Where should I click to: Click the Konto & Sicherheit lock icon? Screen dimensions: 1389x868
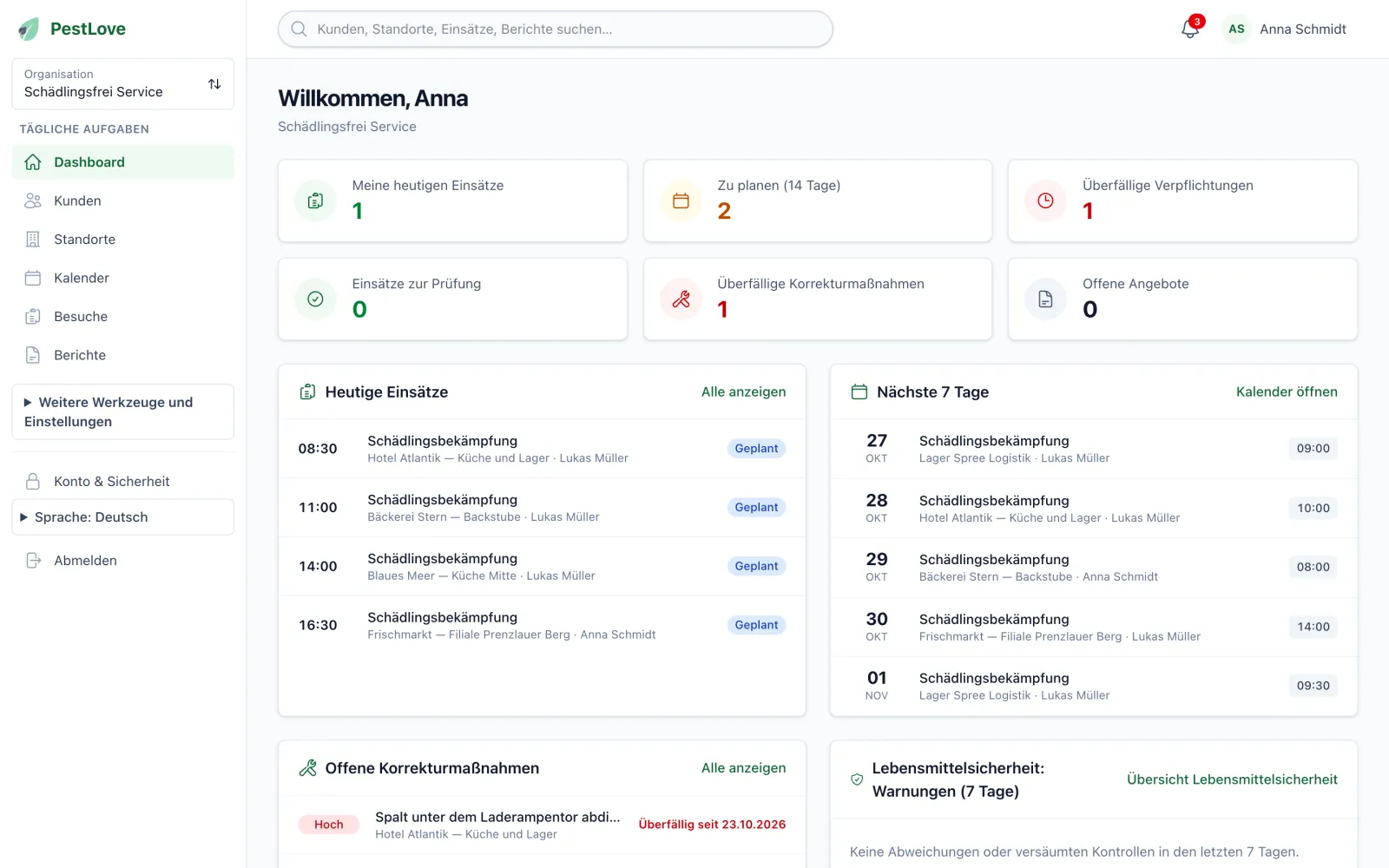pyautogui.click(x=33, y=481)
